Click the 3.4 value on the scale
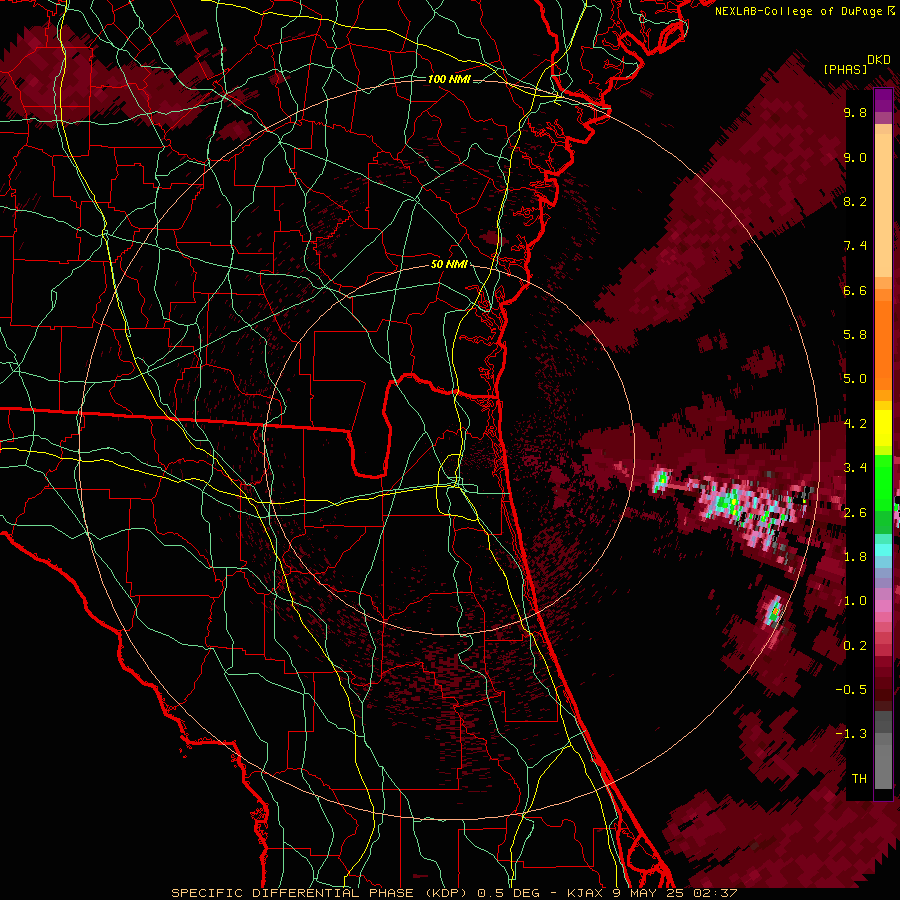 [x=855, y=468]
